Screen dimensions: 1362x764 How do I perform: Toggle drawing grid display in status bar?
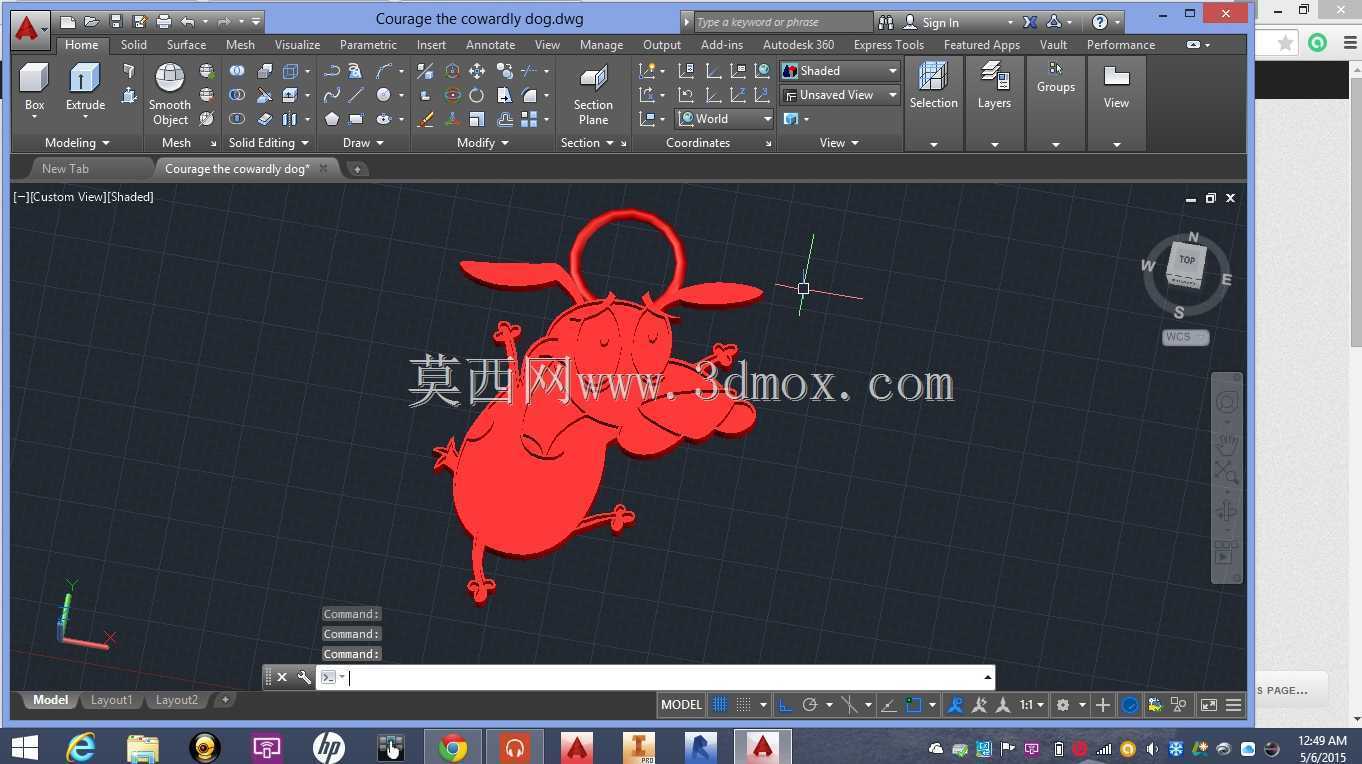tap(719, 705)
